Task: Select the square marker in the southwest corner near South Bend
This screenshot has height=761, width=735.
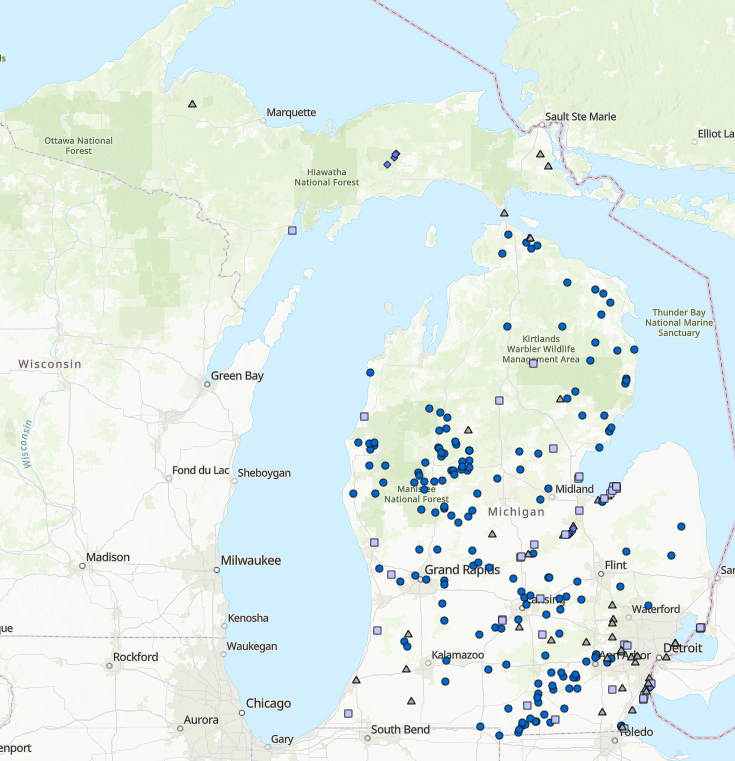Action: pyautogui.click(x=348, y=713)
